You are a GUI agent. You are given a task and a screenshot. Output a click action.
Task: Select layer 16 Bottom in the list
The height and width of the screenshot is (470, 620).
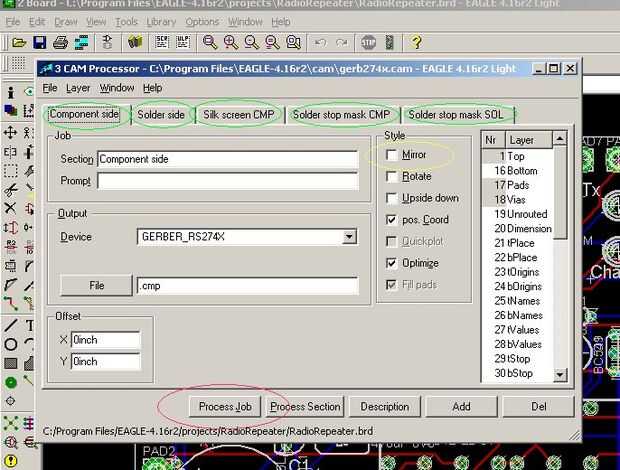(x=517, y=171)
